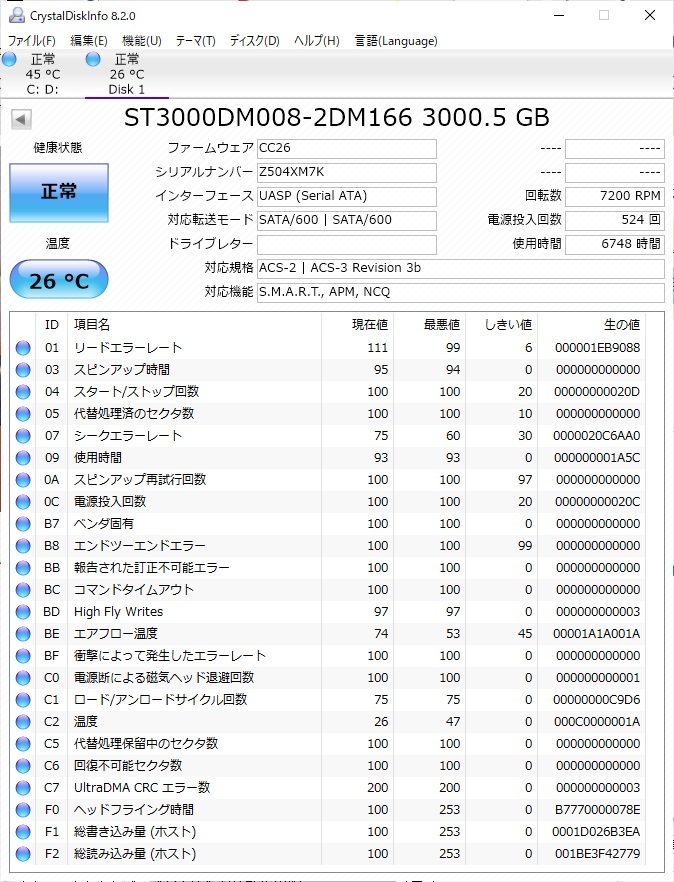The width and height of the screenshot is (674, 882).
Task: Open the 機能(U) menu
Action: pyautogui.click(x=142, y=40)
